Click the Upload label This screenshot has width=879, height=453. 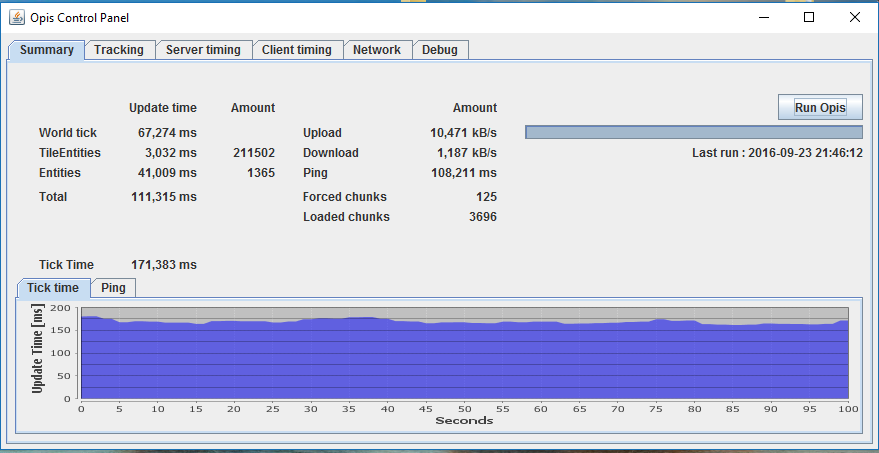(322, 133)
